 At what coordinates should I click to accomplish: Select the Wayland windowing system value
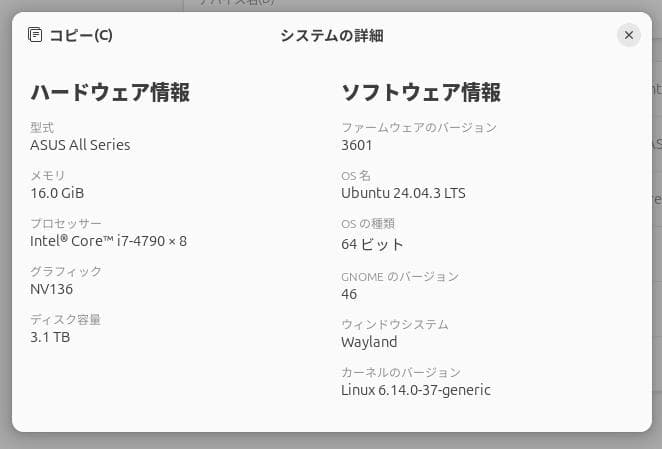tap(369, 342)
